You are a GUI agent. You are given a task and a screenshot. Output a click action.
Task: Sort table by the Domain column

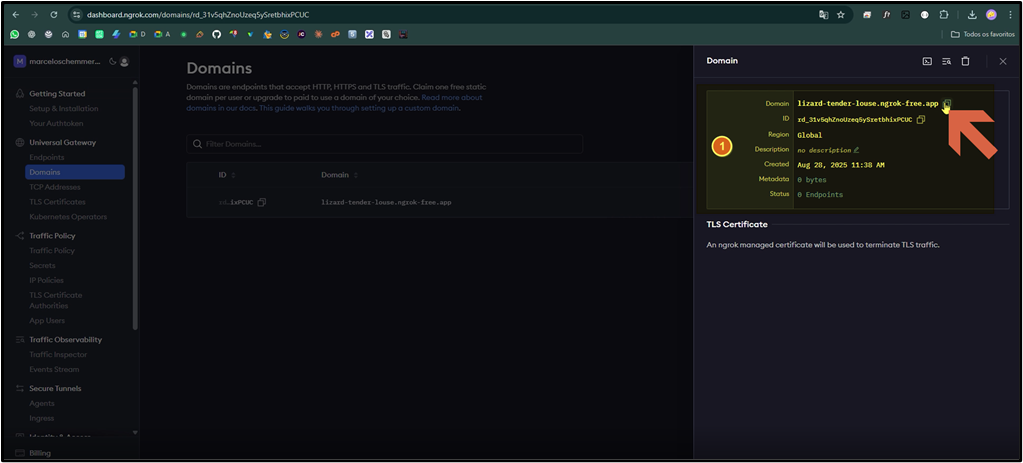(339, 175)
